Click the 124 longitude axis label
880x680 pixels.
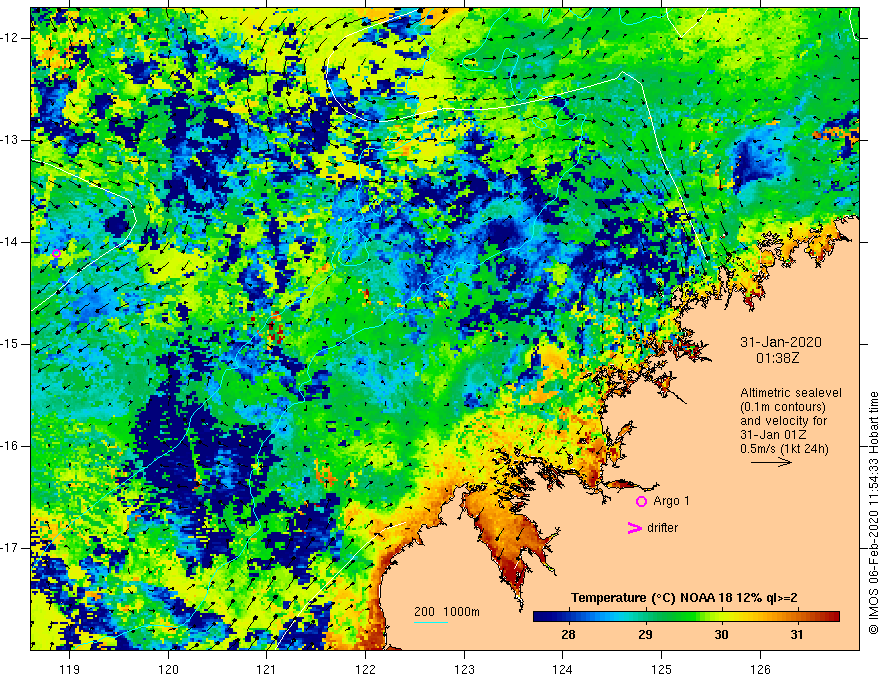[x=563, y=669]
